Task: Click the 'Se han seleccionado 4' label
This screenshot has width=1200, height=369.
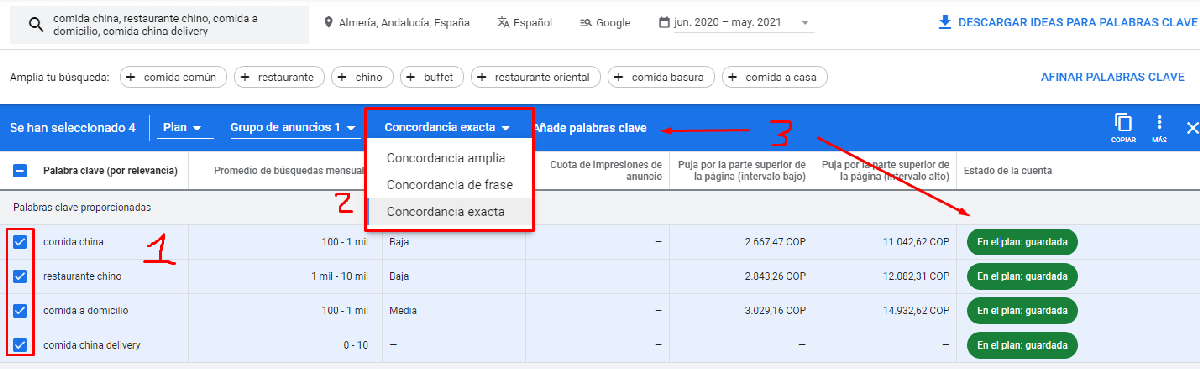Action: coord(72,128)
